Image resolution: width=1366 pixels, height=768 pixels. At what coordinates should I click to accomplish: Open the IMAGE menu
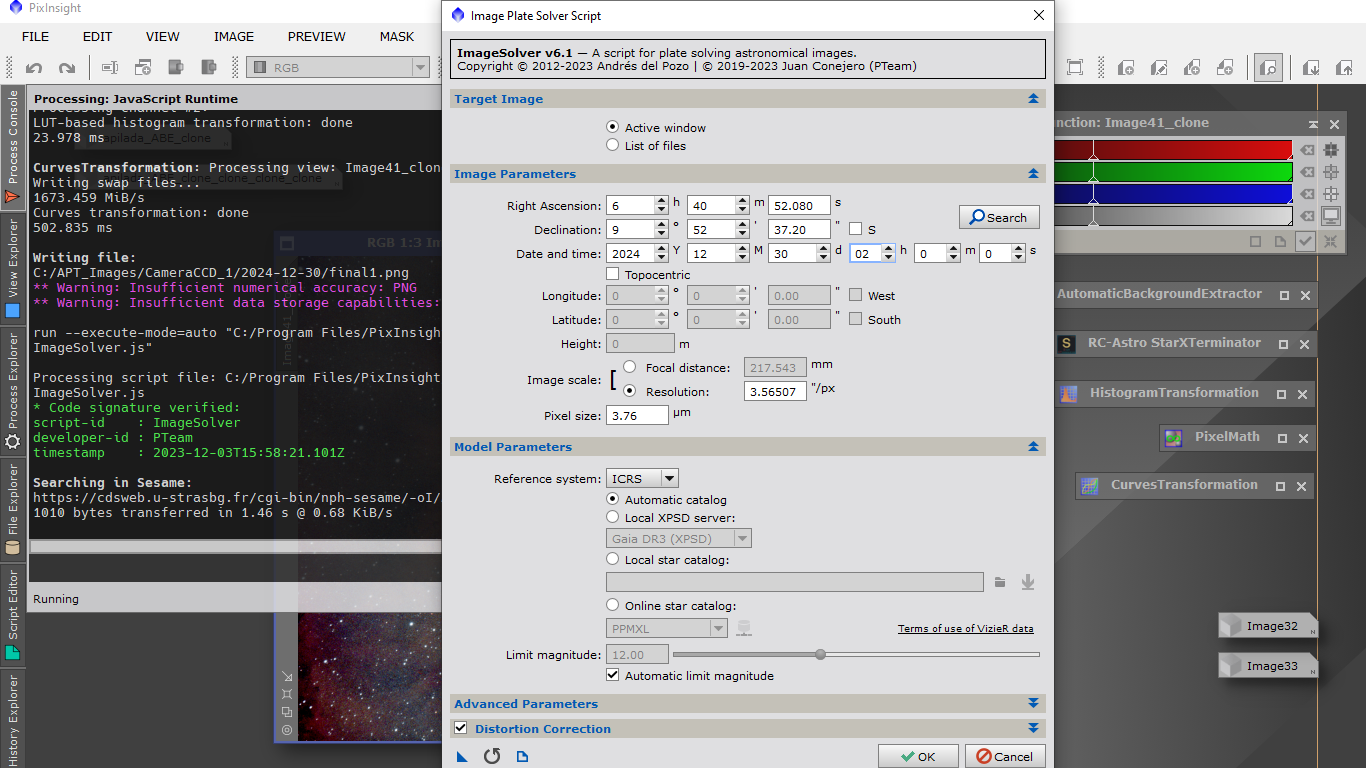point(234,36)
